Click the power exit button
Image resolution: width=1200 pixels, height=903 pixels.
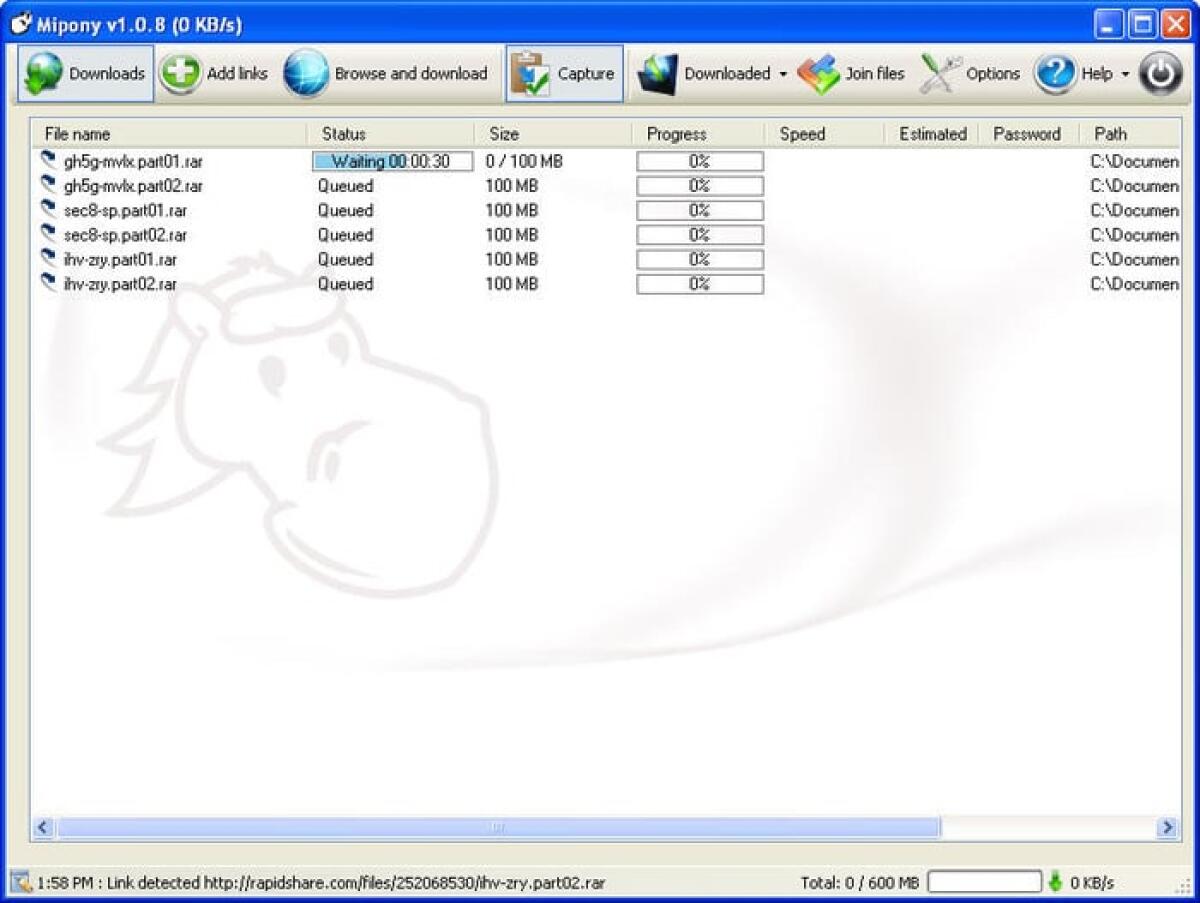click(1160, 72)
